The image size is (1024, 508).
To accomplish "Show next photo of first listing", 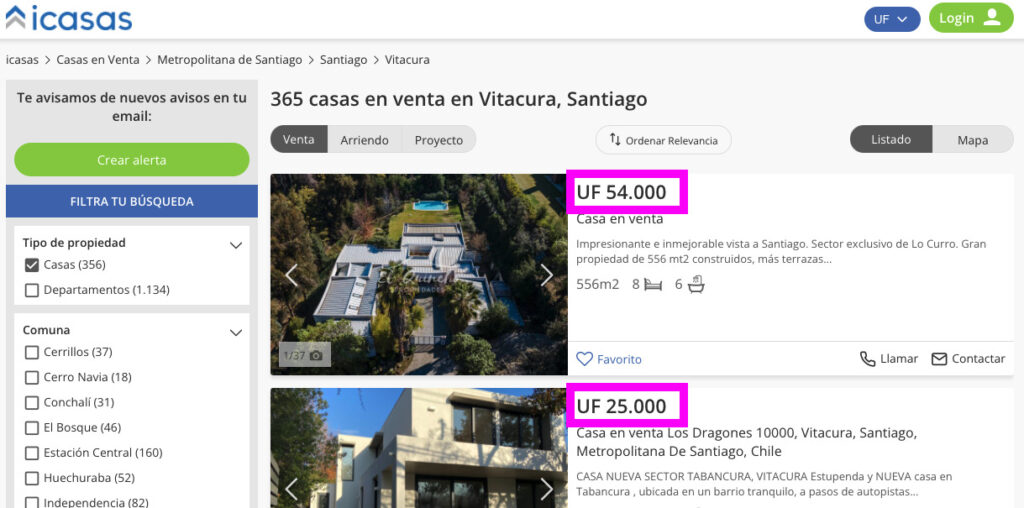I will pyautogui.click(x=547, y=275).
